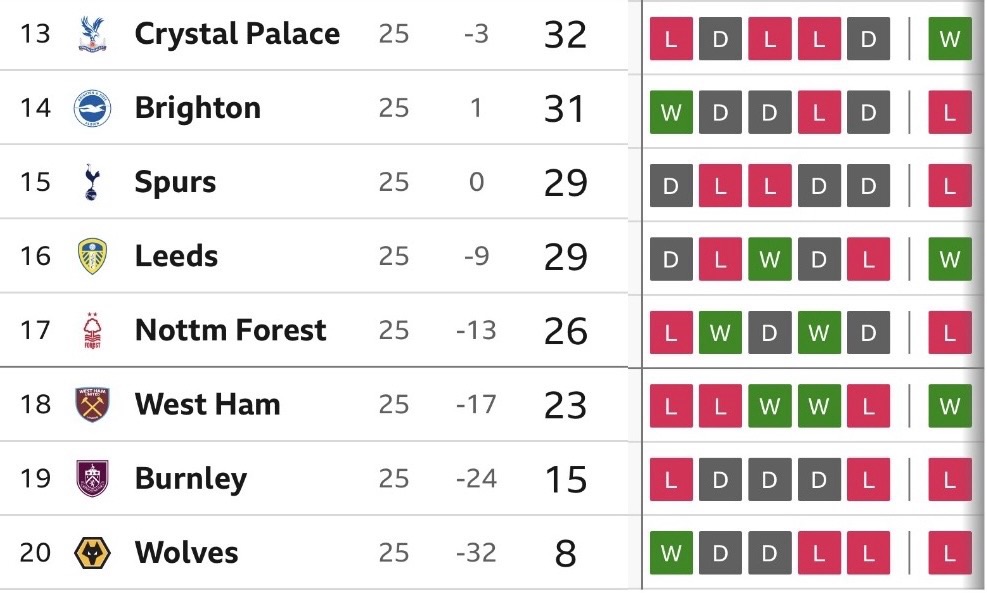987x593 pixels.
Task: Select the Nottm Forest tree crest
Action: (x=92, y=331)
